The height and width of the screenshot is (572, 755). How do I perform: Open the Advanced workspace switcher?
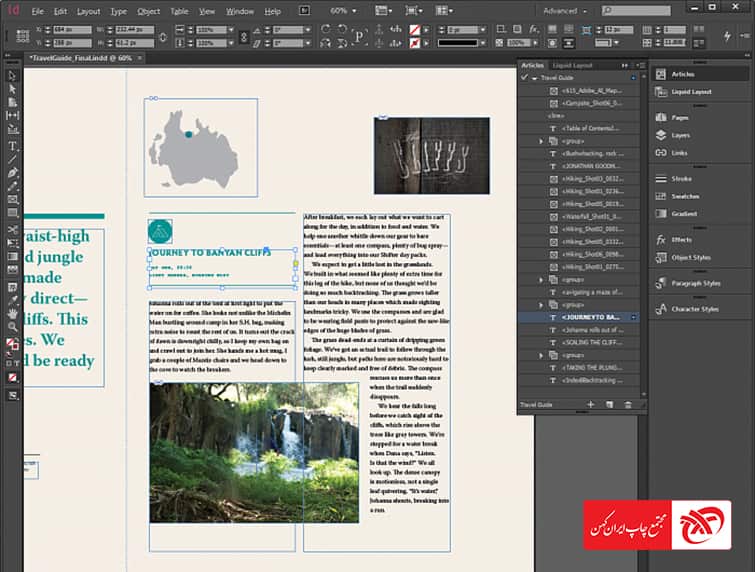[565, 11]
